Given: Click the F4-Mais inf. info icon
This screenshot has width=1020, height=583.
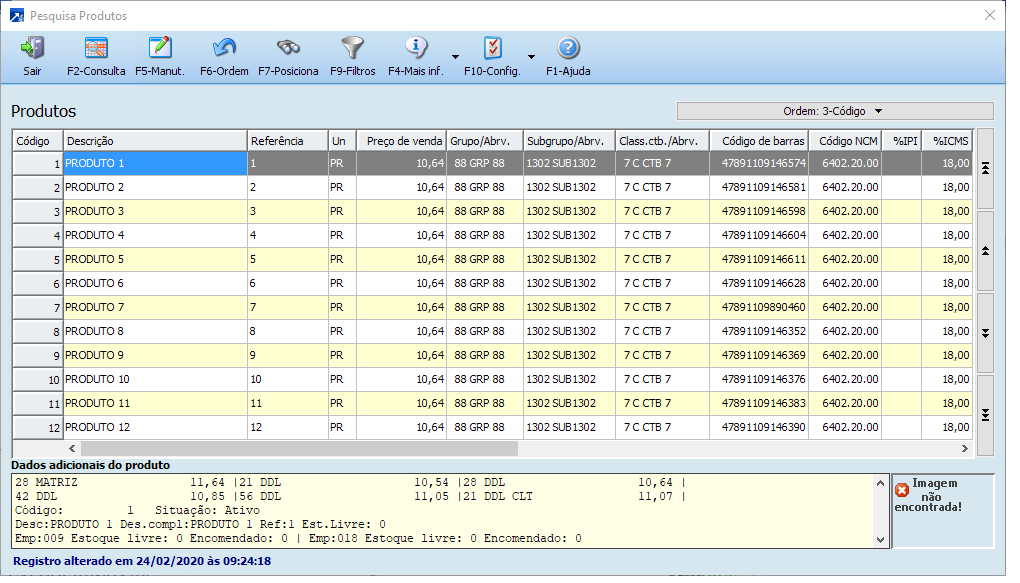Looking at the screenshot, I should point(416,56).
